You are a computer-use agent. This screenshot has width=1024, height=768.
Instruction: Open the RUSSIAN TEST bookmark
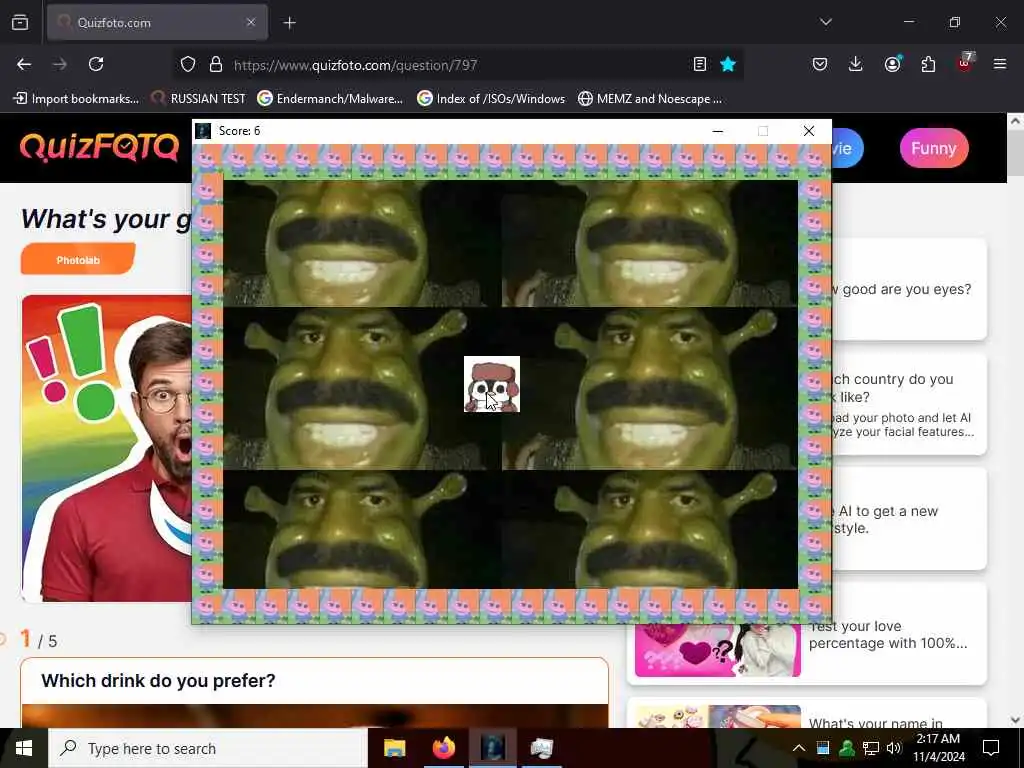tap(199, 99)
